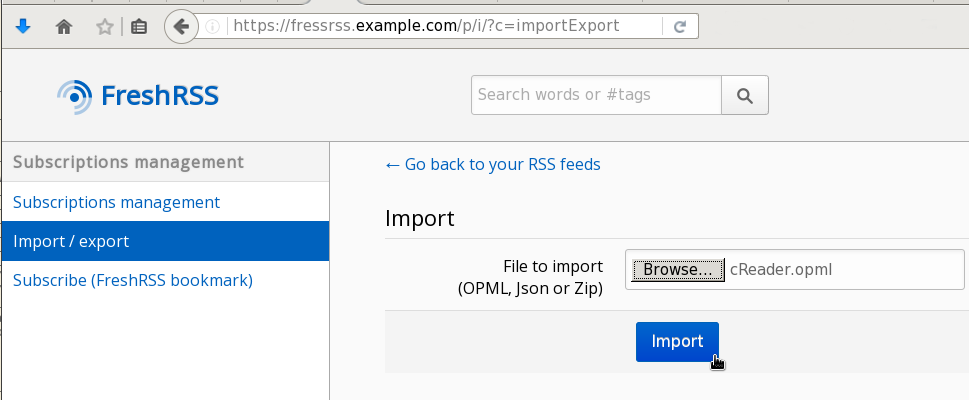Go to the browser home page
Screen dimensions: 969x400
[x=64, y=27]
